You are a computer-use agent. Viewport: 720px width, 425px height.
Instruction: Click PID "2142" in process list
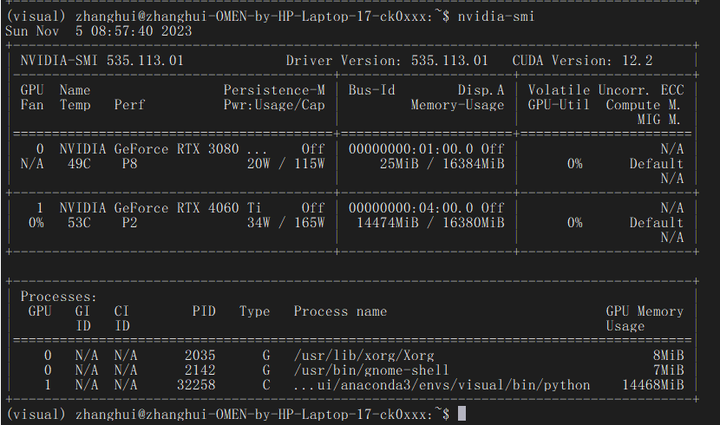(x=200, y=370)
